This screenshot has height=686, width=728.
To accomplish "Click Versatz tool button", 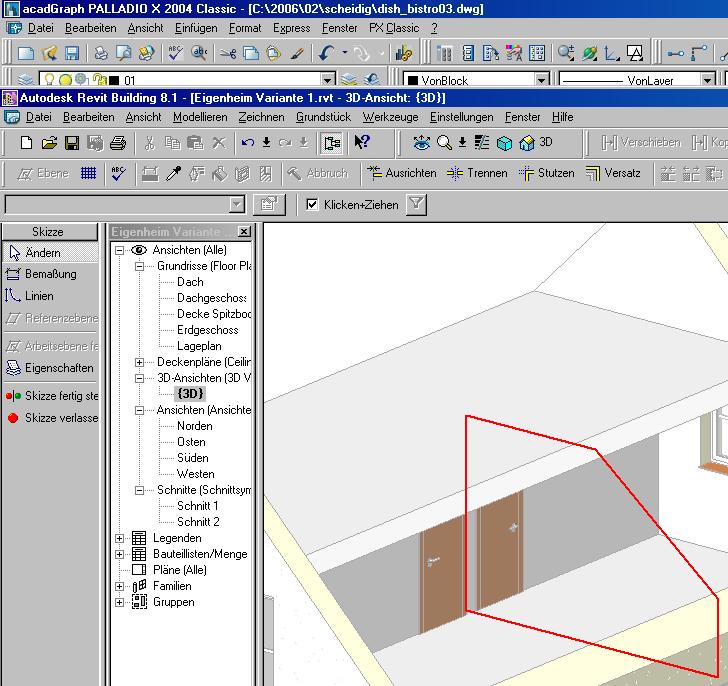I will [x=613, y=173].
